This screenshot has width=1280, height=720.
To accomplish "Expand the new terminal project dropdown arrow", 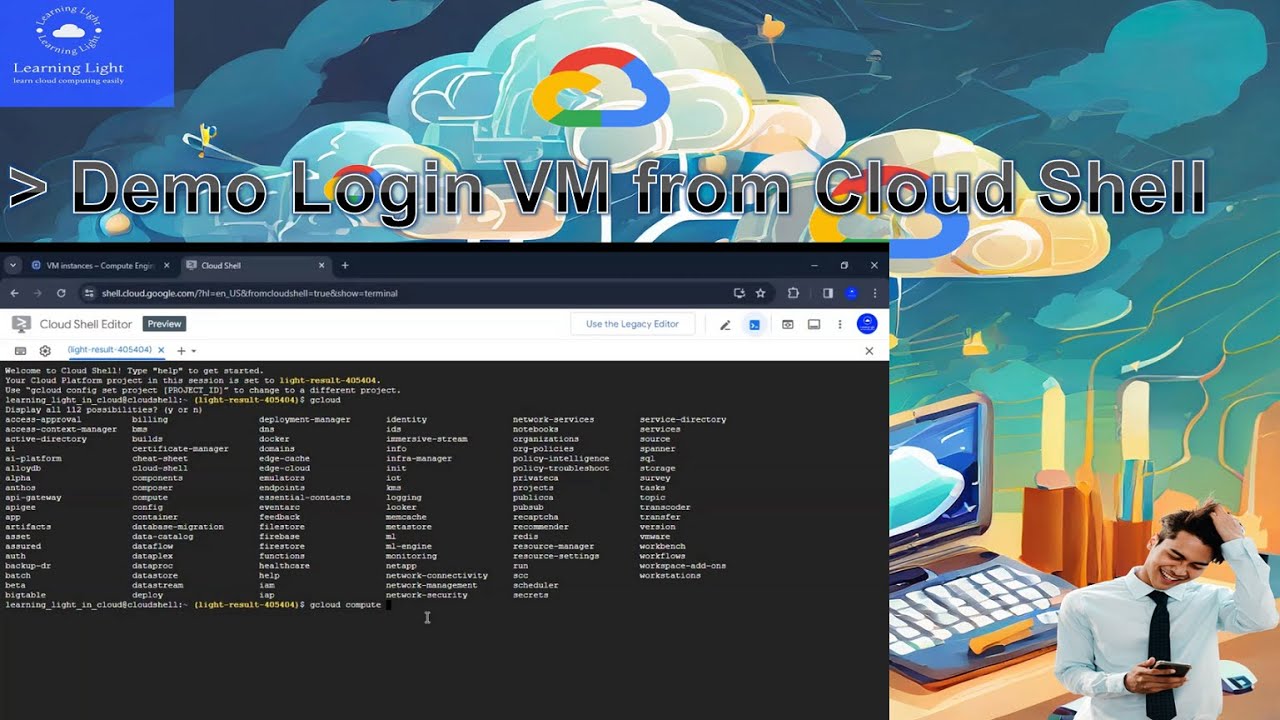I will tap(193, 351).
